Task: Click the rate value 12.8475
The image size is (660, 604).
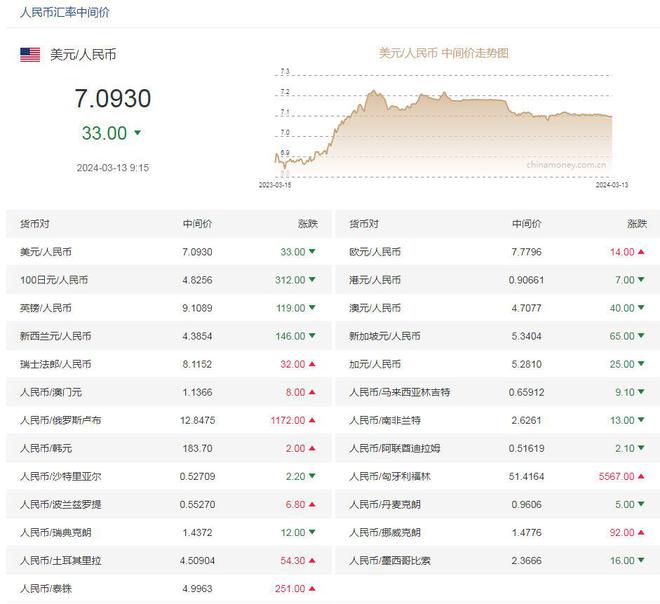Action: (197, 420)
